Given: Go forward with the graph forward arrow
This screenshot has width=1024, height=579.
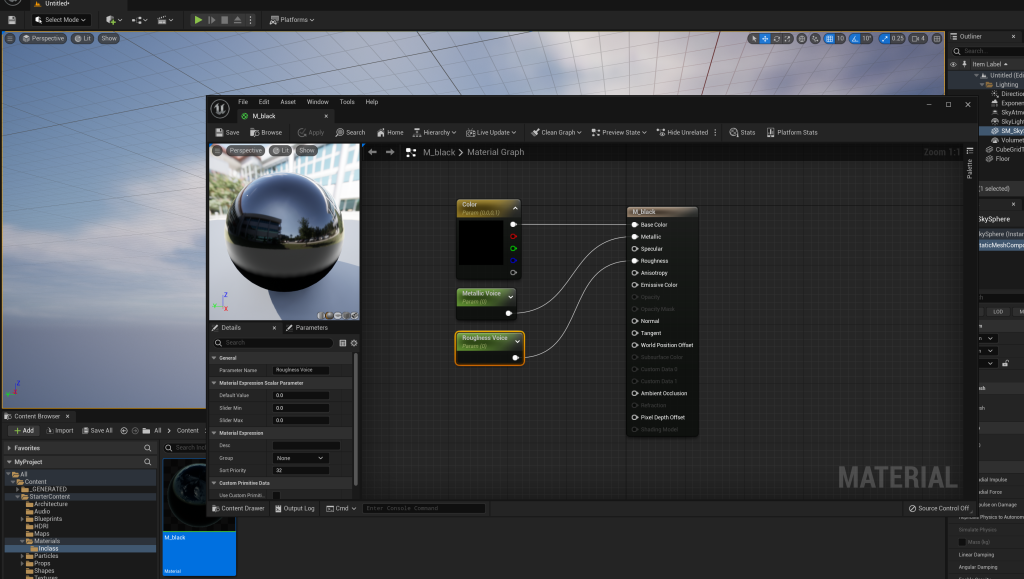Looking at the screenshot, I should 390,152.
